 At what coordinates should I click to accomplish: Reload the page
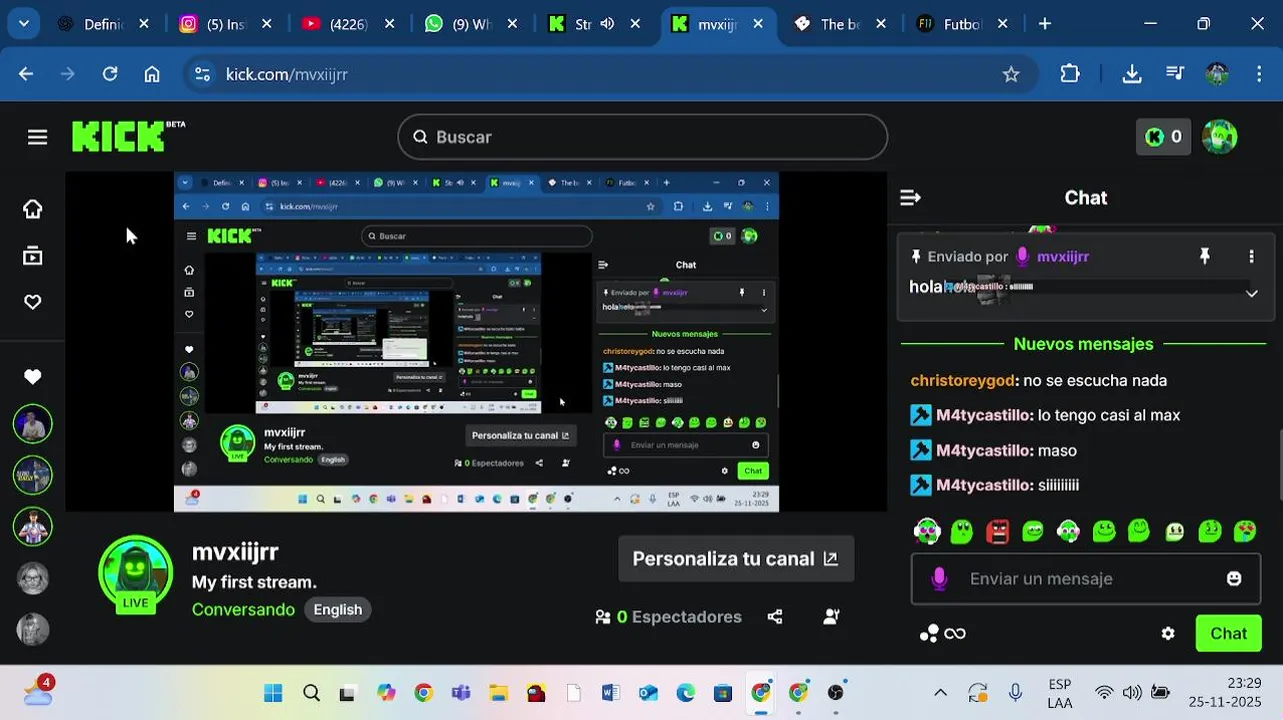tap(110, 74)
